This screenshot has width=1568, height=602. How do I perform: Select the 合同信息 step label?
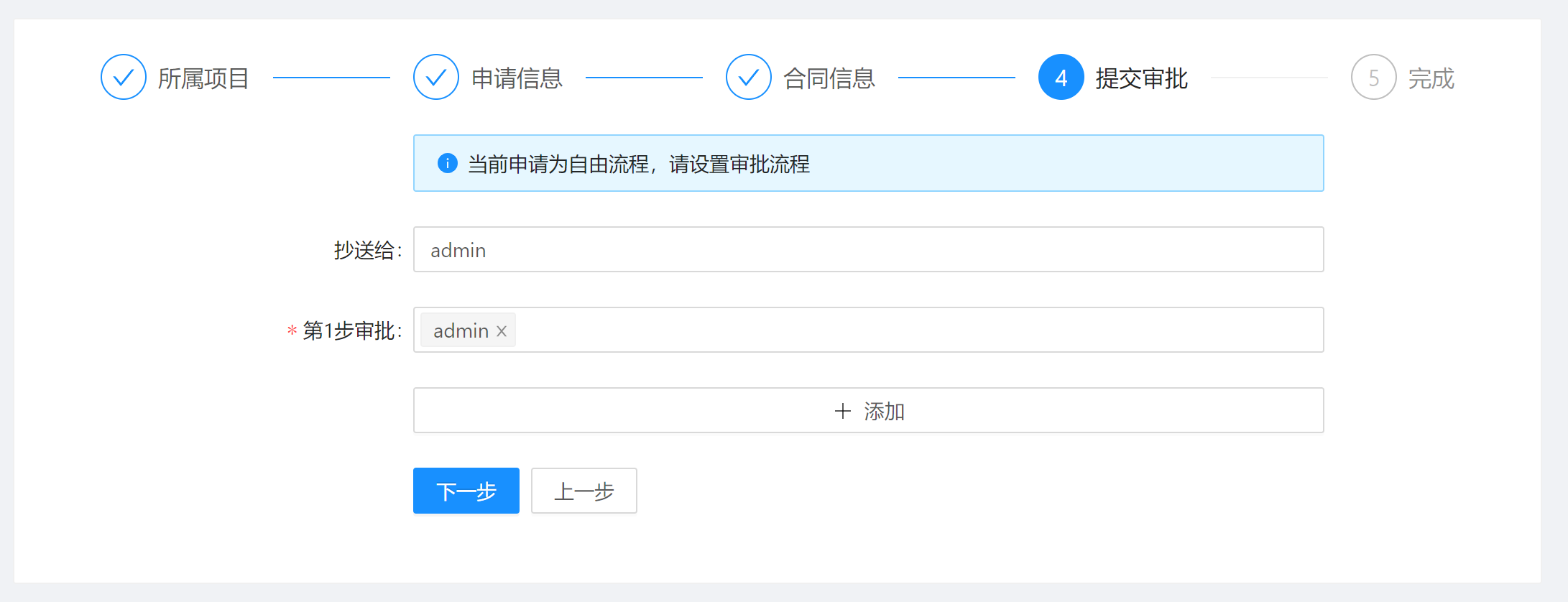(x=829, y=78)
